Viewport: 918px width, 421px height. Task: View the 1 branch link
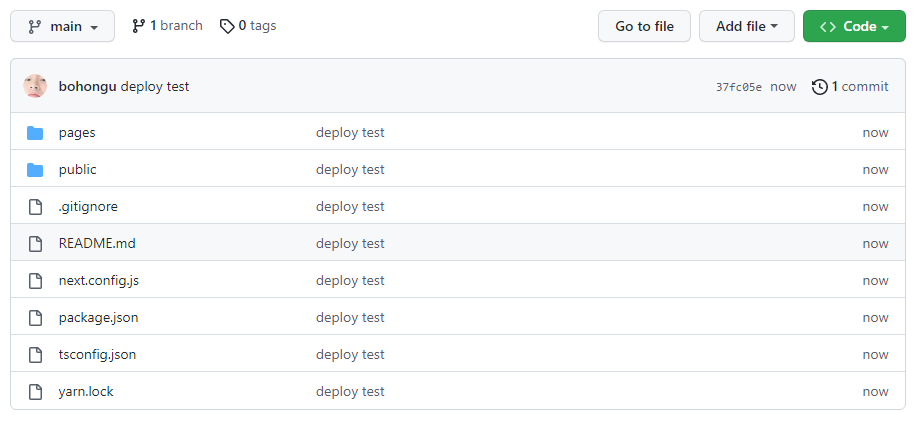167,26
